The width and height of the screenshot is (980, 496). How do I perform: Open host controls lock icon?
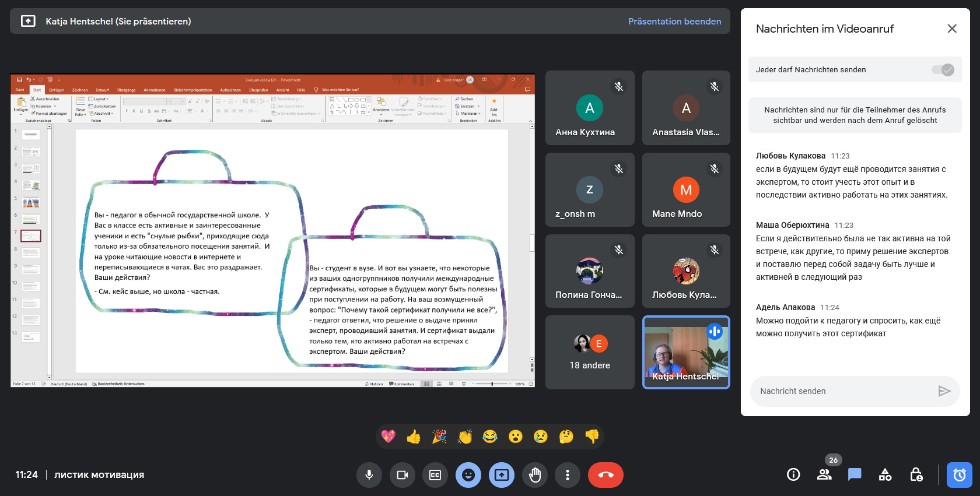tap(915, 474)
